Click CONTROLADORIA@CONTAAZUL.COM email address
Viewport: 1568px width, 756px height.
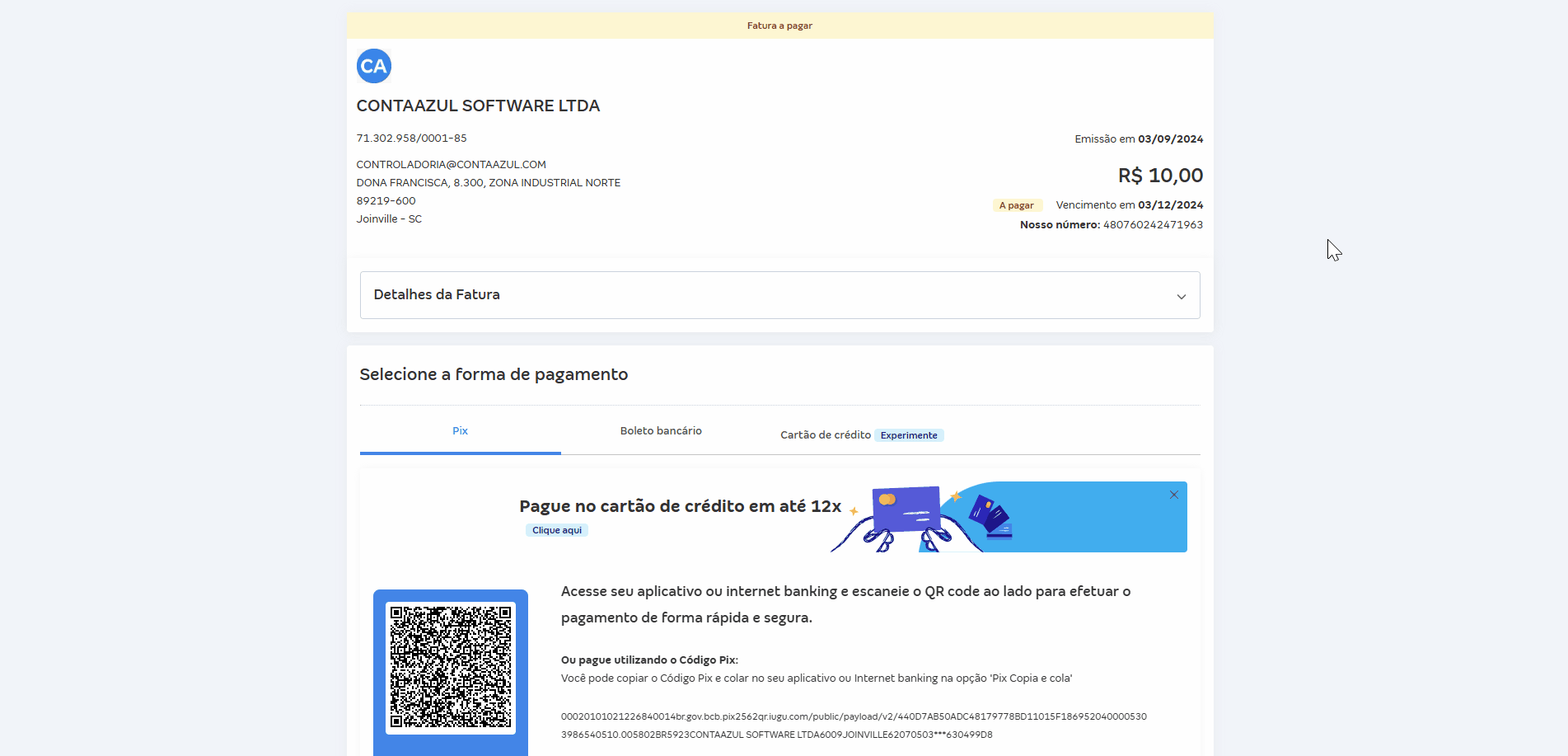tap(451, 165)
